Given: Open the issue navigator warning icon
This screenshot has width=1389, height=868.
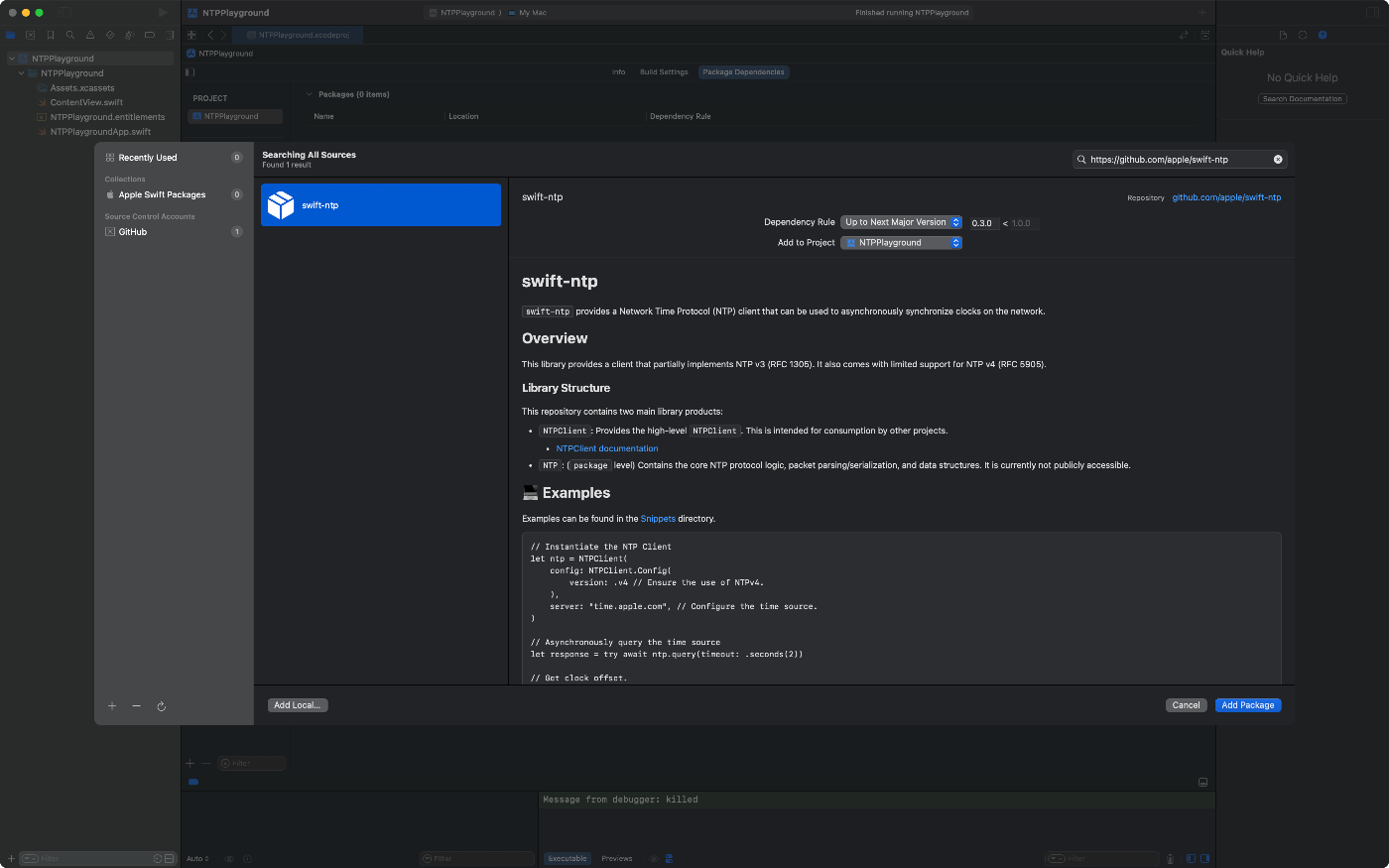Looking at the screenshot, I should [x=90, y=35].
